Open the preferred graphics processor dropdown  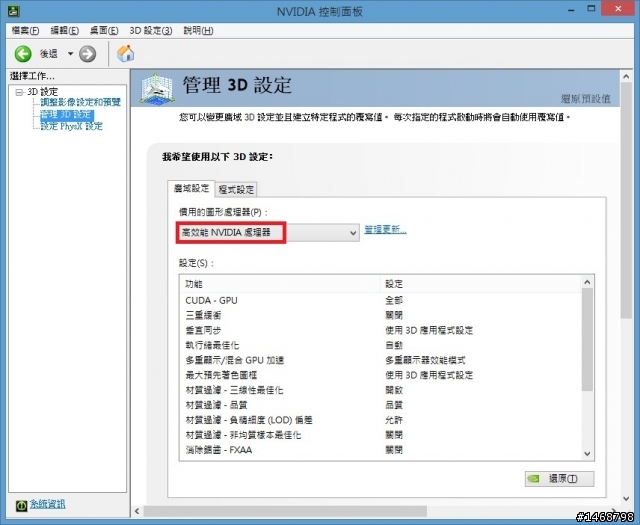coord(268,233)
